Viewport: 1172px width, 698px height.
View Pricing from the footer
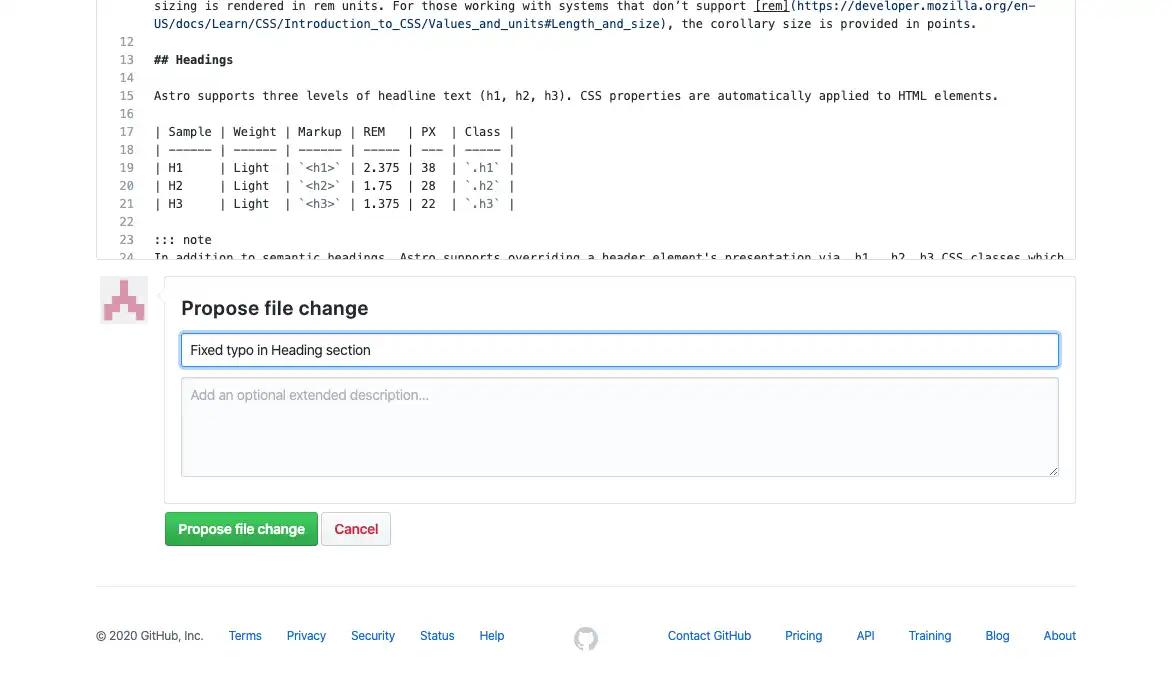[803, 635]
